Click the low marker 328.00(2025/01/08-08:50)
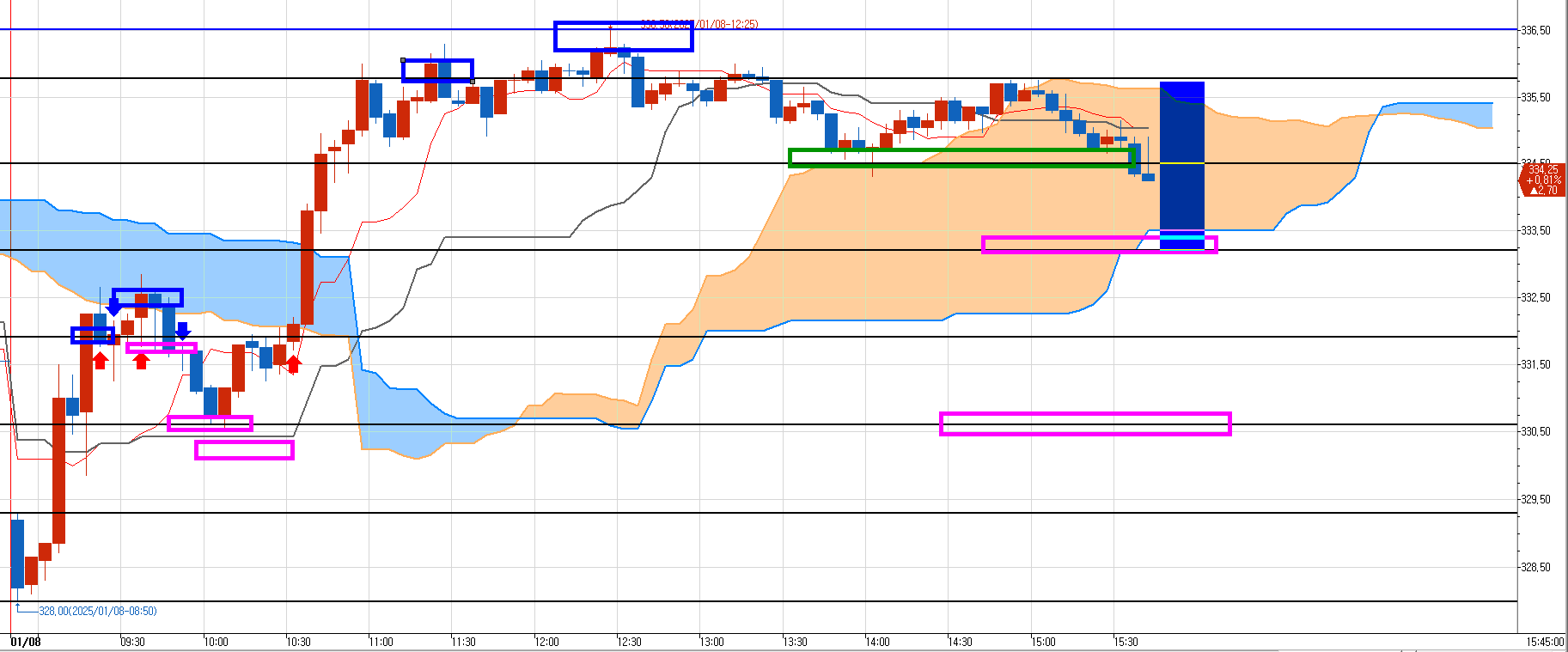Viewport: 1568px width, 652px height. tap(98, 611)
